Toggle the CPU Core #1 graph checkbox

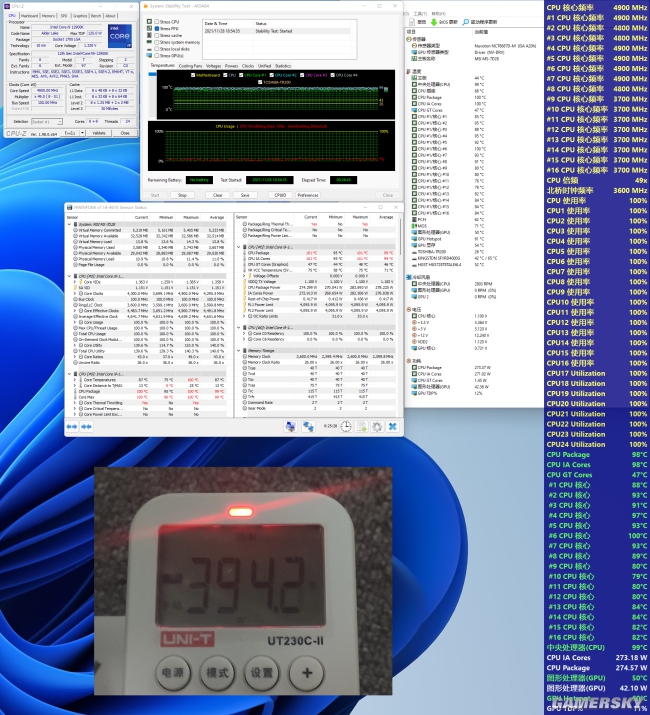point(241,75)
